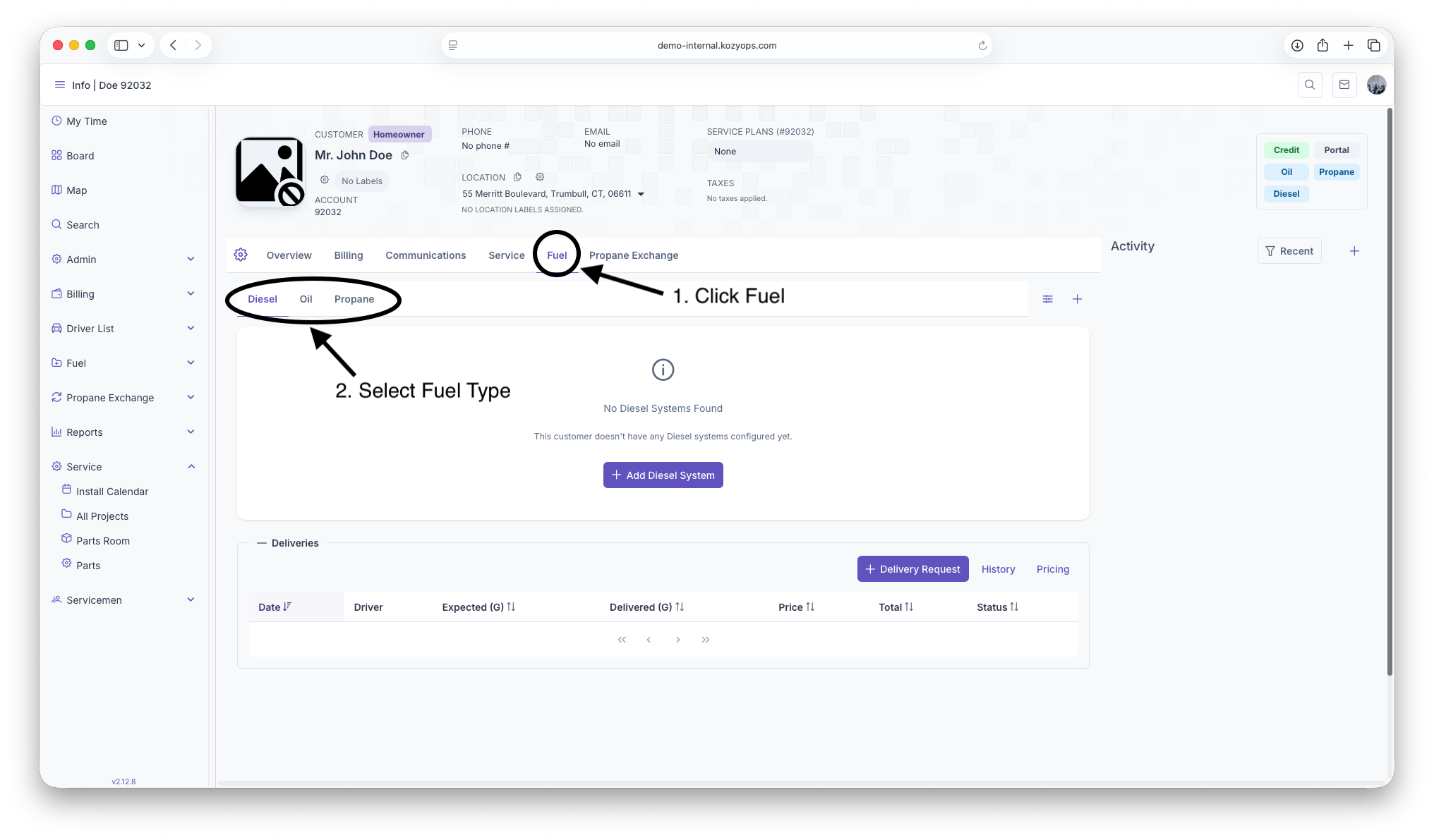
Task: Open the location address dropdown arrow
Action: [641, 194]
